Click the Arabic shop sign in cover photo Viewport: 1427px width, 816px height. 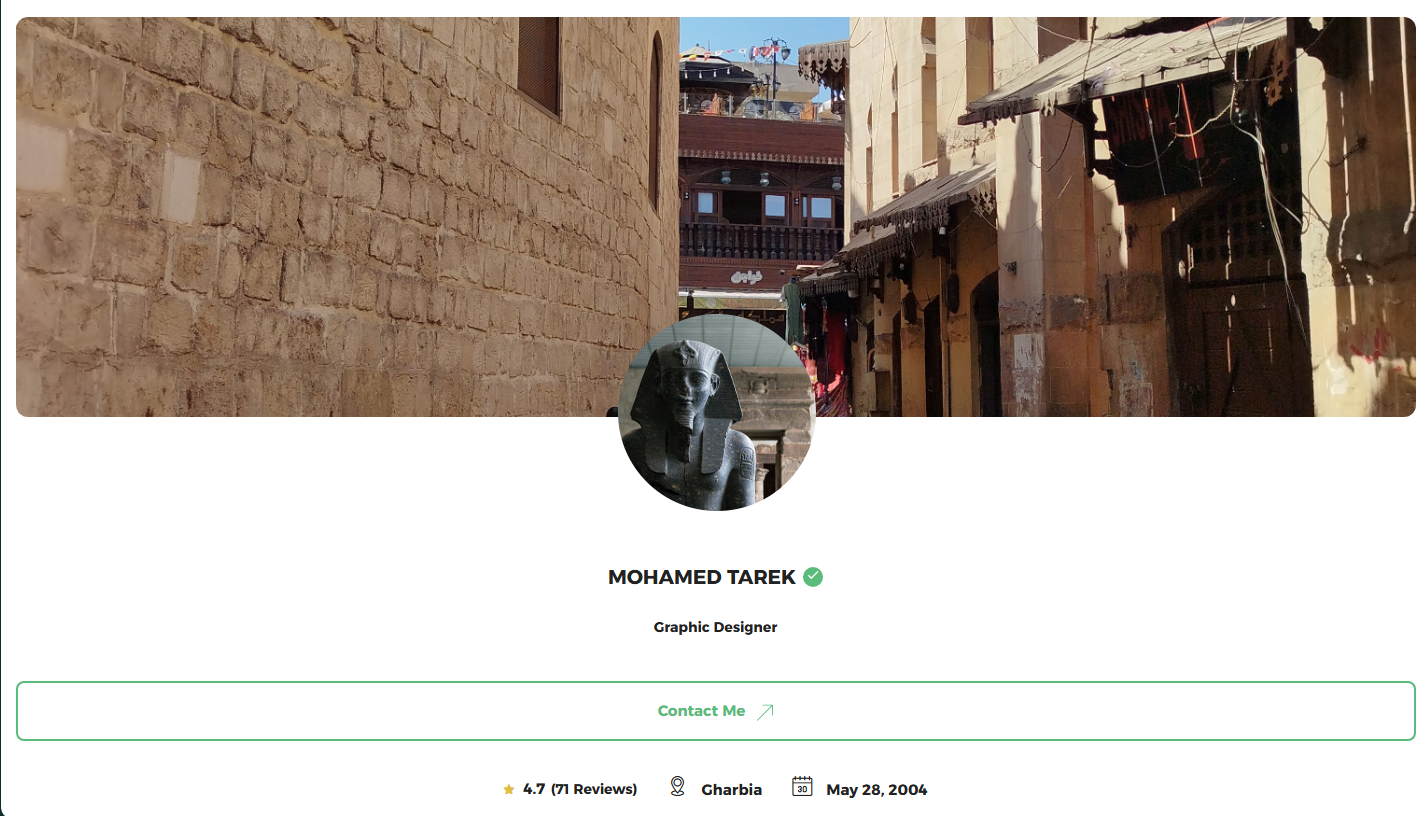pyautogui.click(x=746, y=276)
